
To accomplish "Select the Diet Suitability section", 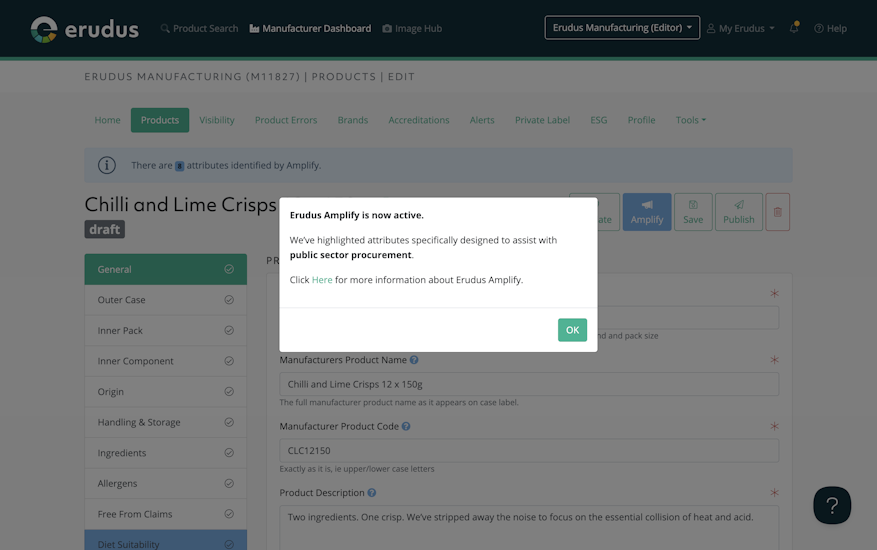I will (x=166, y=542).
